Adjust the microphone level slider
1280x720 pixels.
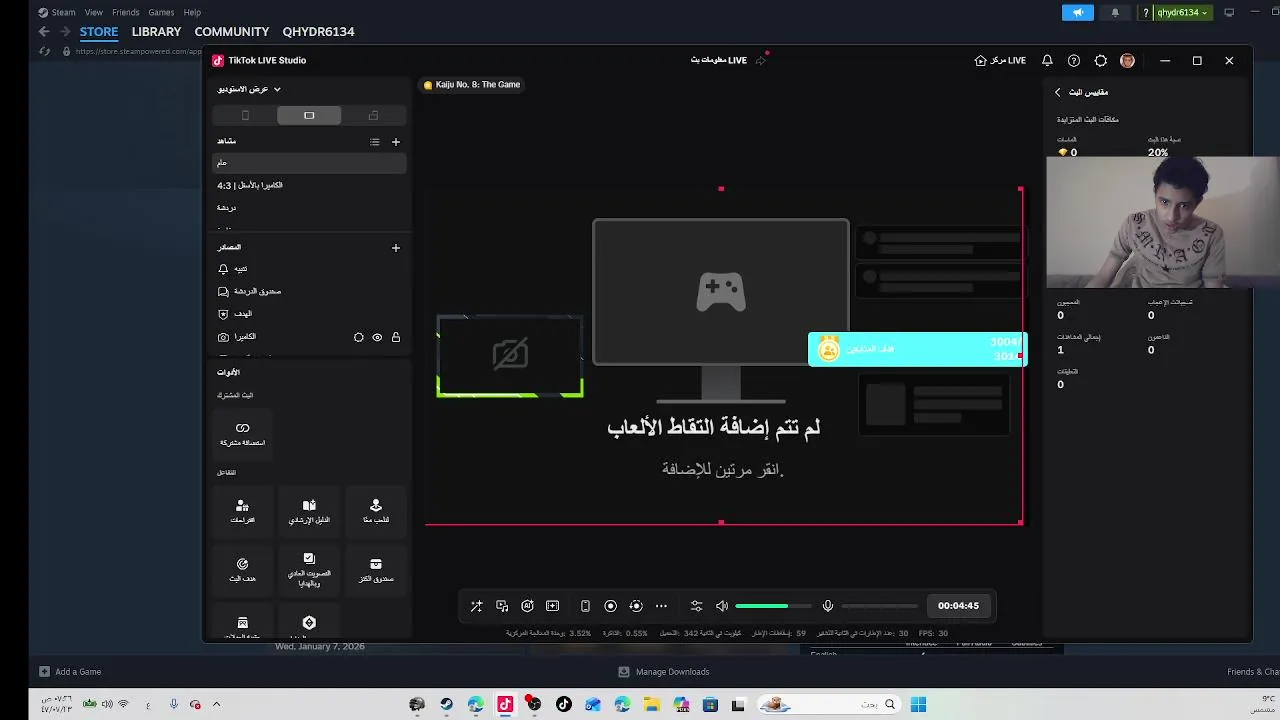coord(879,606)
